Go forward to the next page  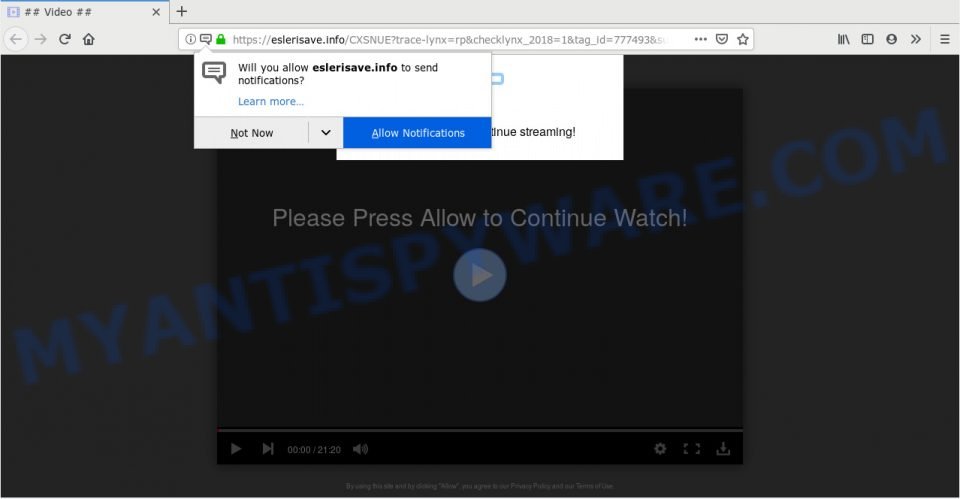pos(40,39)
